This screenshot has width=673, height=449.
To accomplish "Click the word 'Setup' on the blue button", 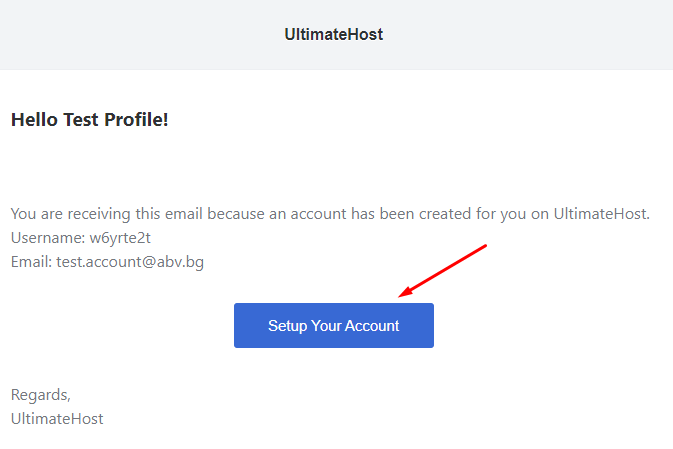I will coord(288,326).
